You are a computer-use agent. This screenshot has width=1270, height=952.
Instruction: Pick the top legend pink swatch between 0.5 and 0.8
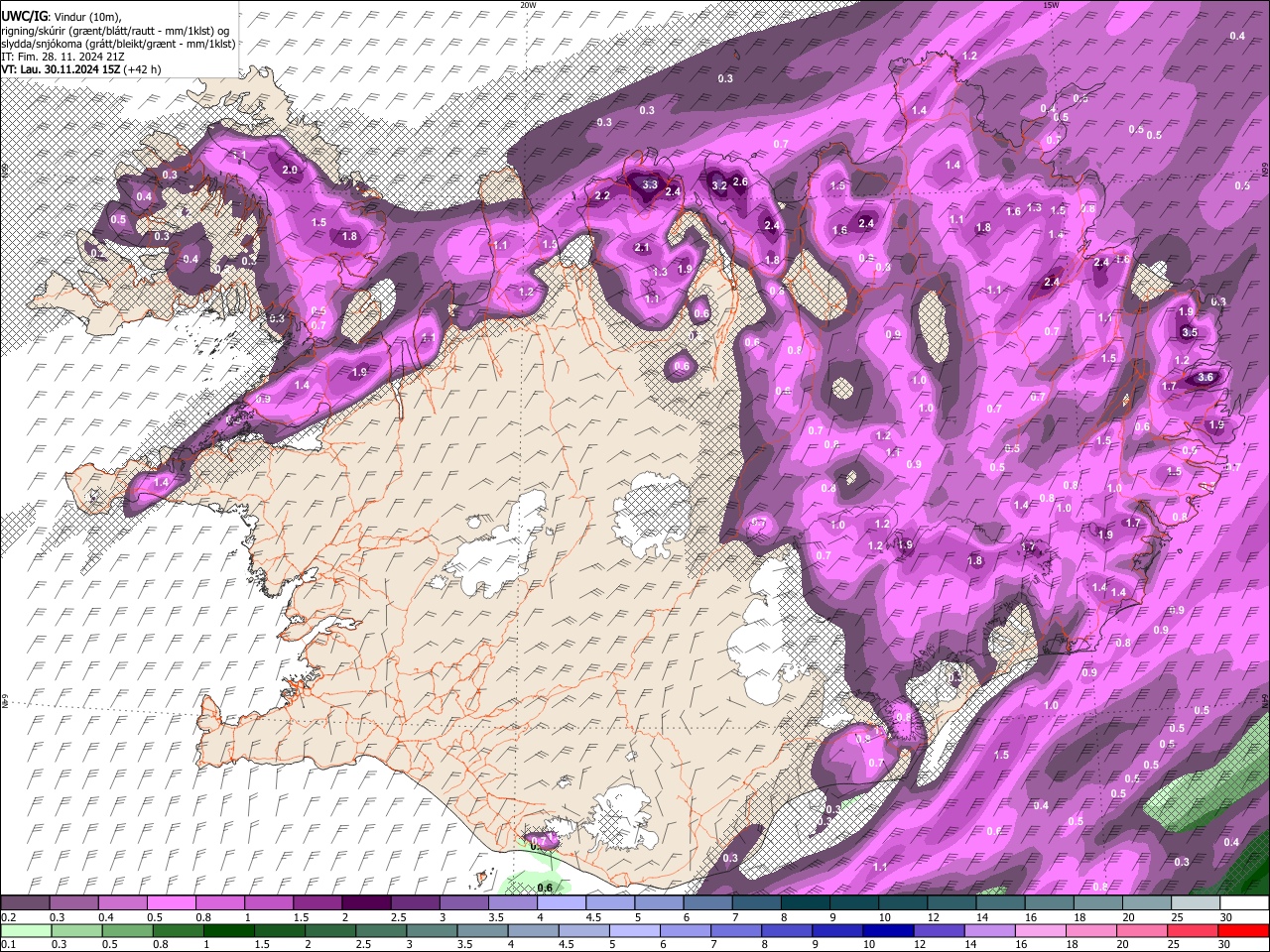171,903
